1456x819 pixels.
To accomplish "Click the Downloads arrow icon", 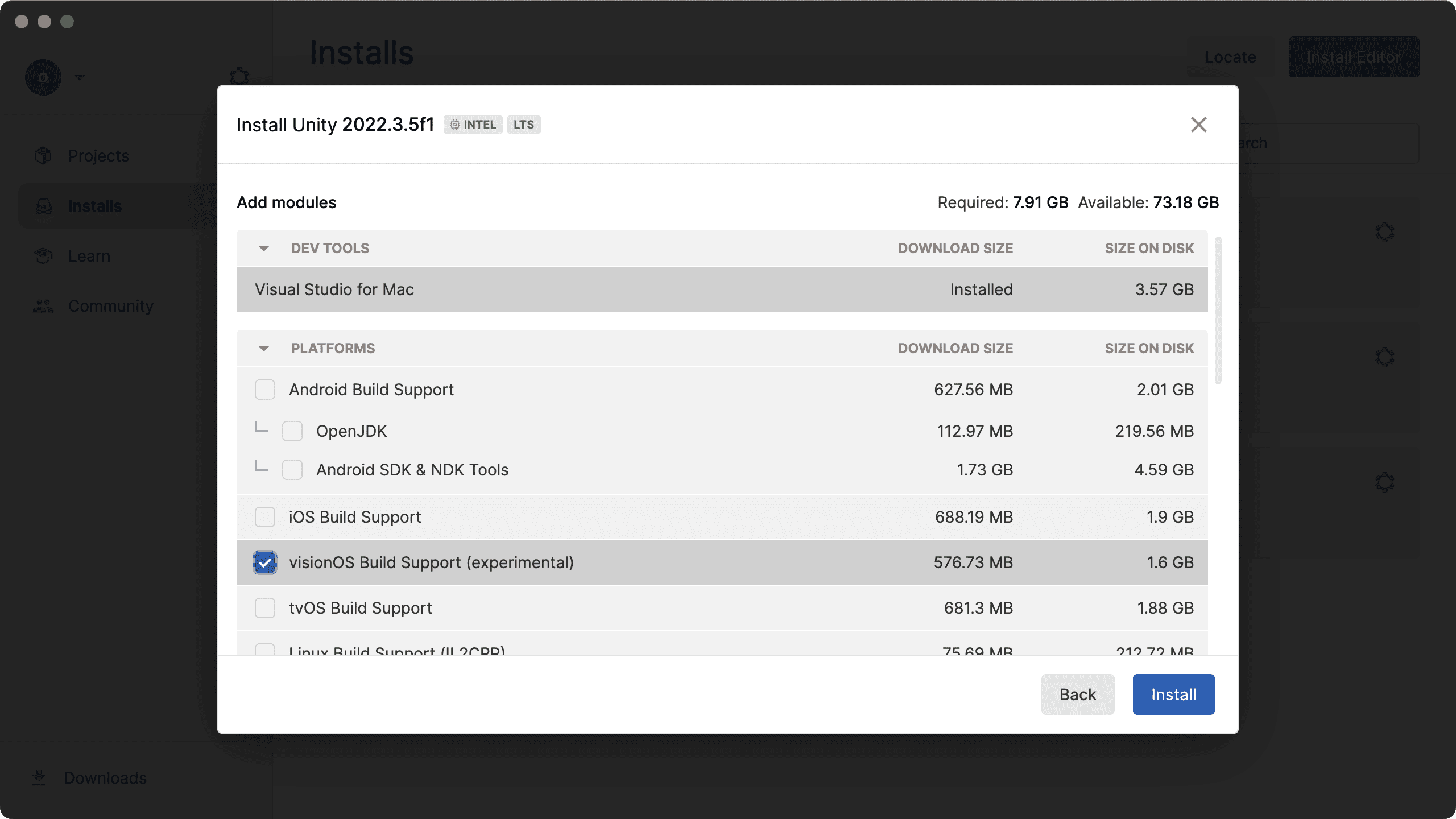I will (x=39, y=777).
